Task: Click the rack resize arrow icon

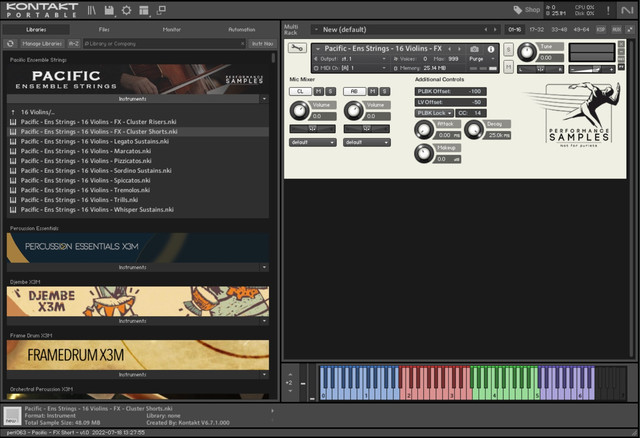Action: click(630, 29)
